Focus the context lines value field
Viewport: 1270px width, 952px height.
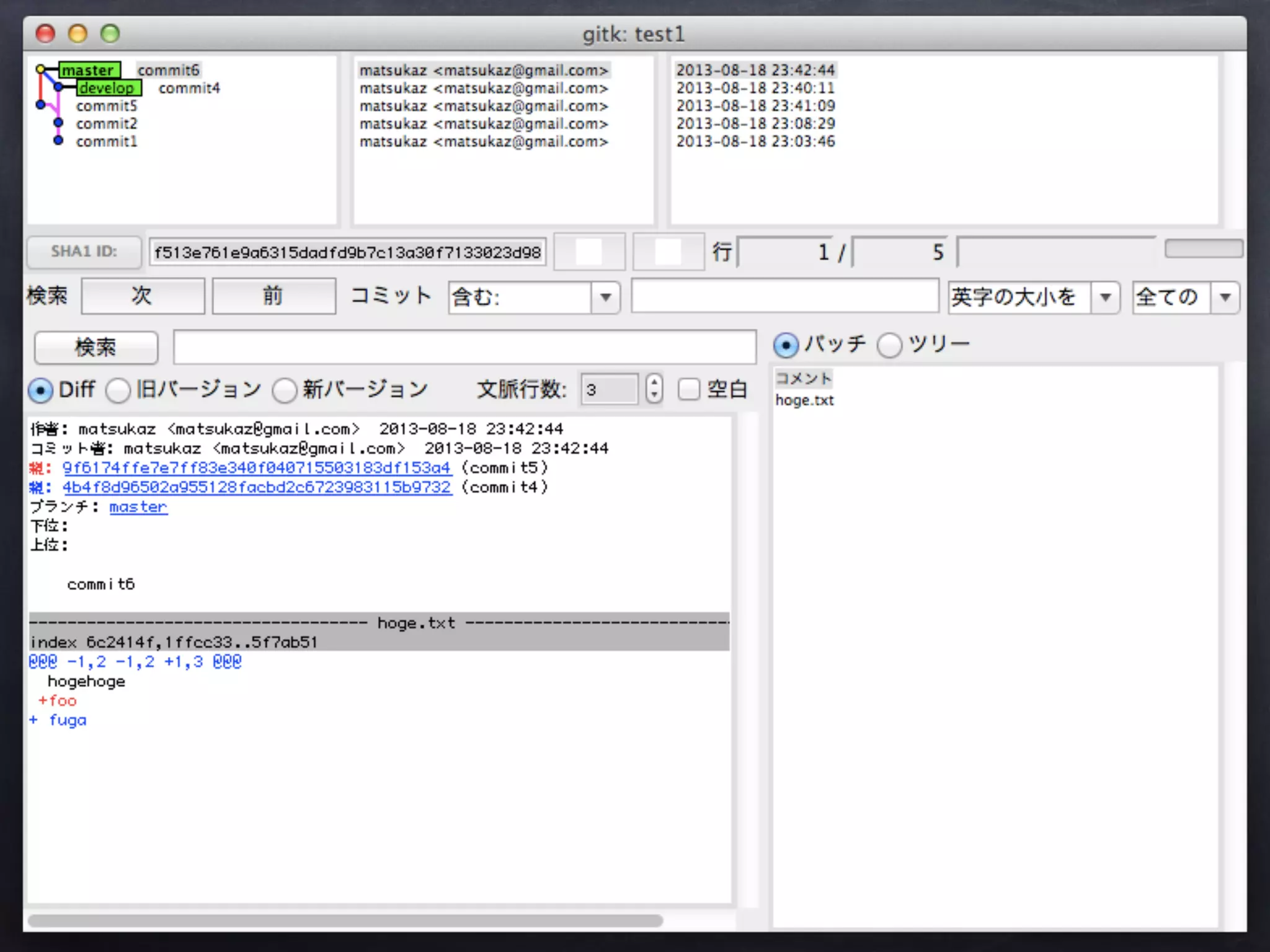pos(609,390)
